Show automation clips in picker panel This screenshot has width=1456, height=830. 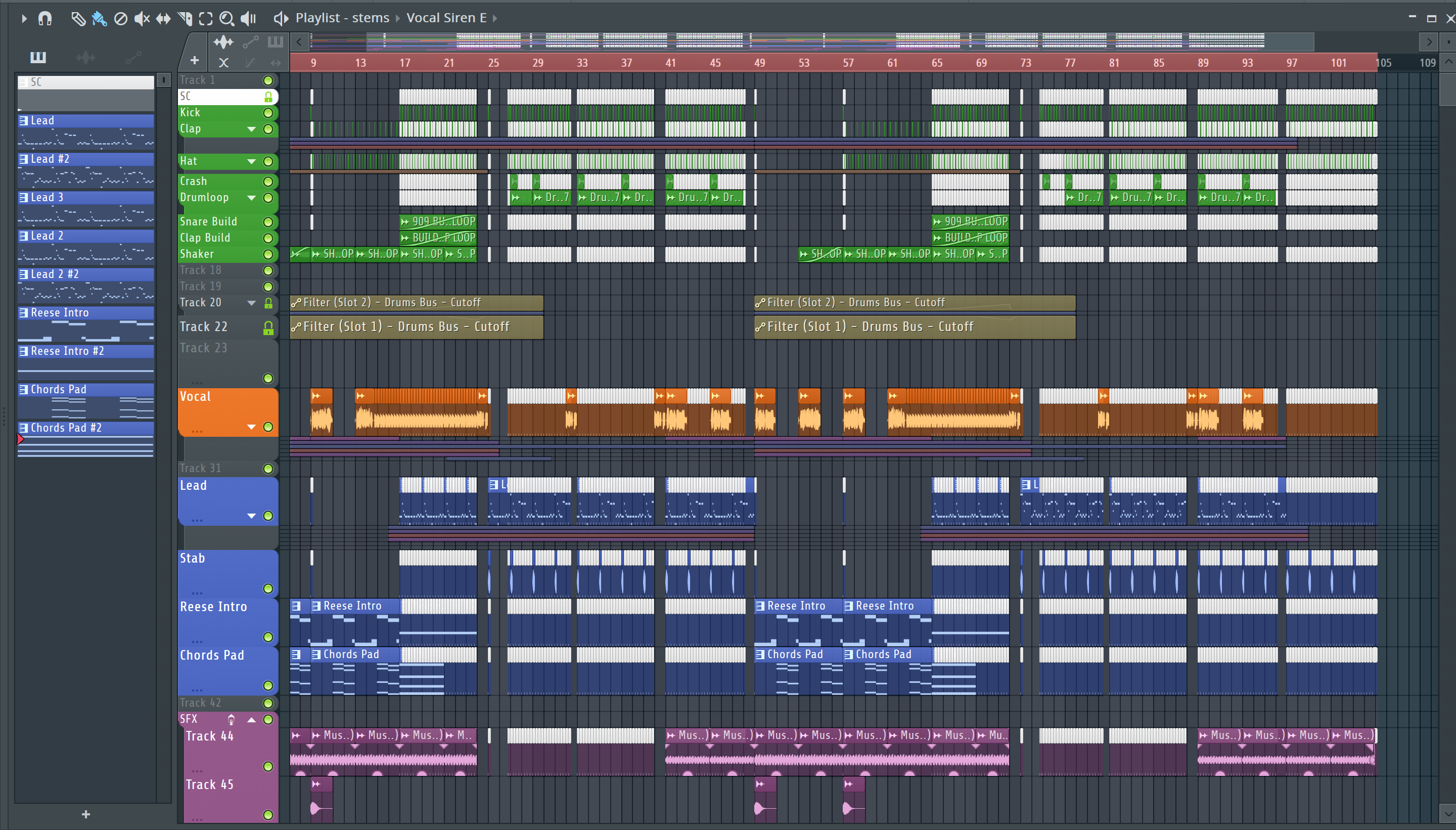pyautogui.click(x=133, y=57)
